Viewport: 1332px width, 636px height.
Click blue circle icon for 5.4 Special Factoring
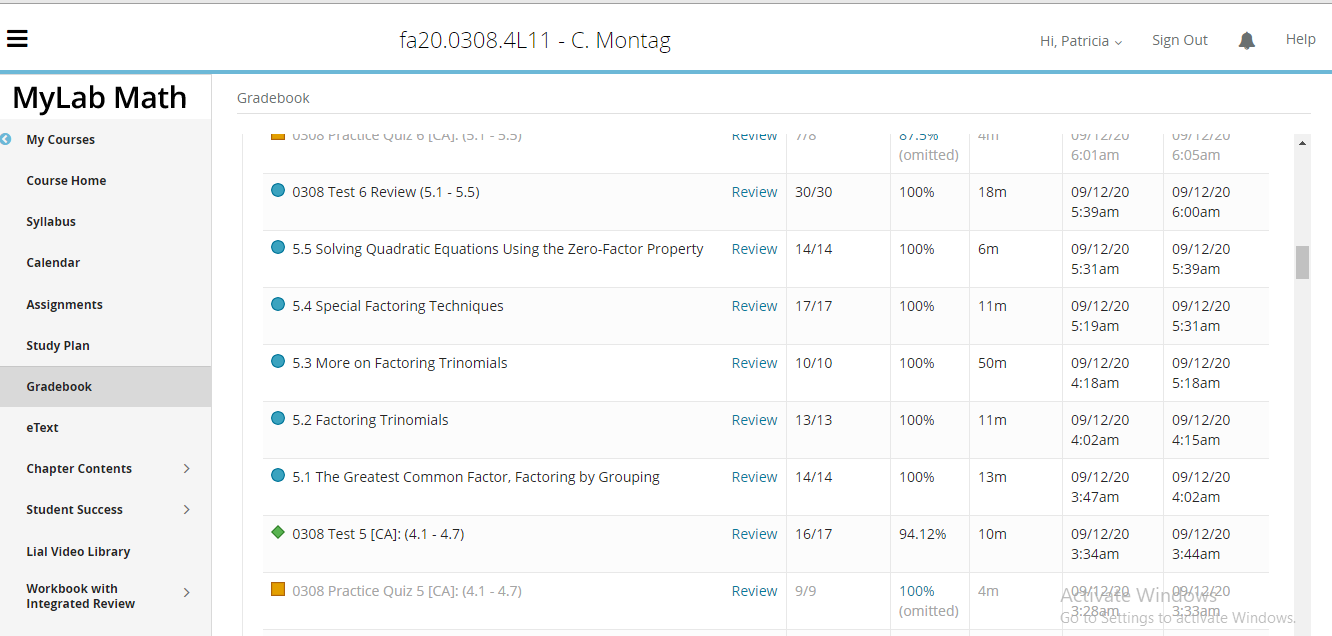[x=278, y=305]
